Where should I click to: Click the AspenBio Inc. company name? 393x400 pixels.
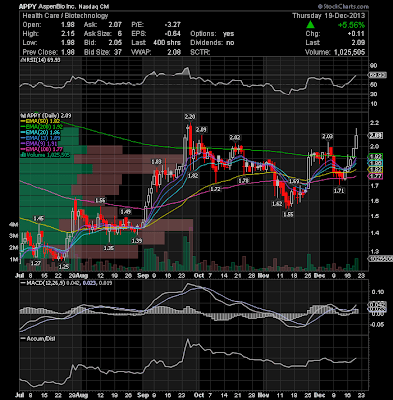pos(57,6)
